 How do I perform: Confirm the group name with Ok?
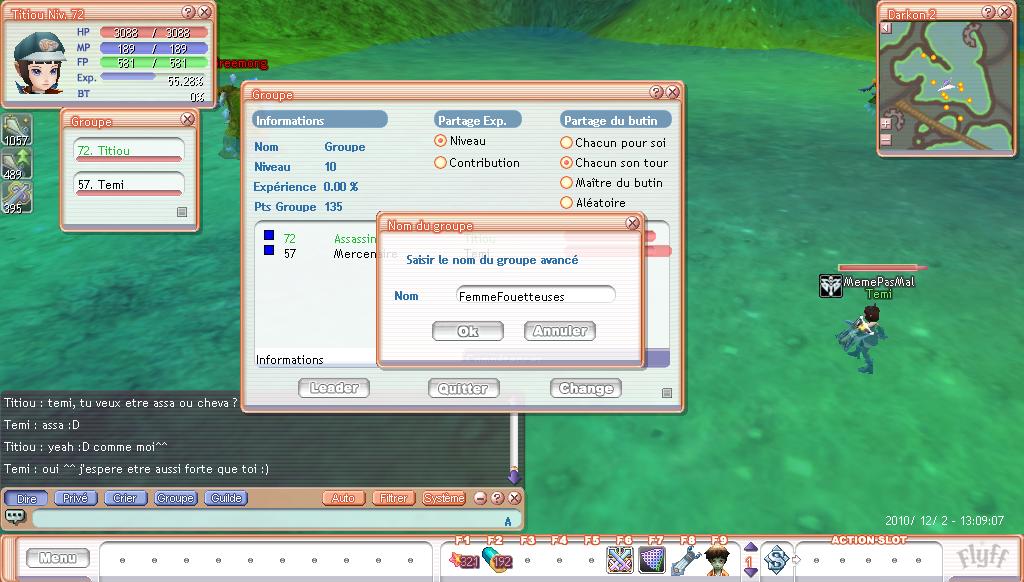(x=468, y=331)
